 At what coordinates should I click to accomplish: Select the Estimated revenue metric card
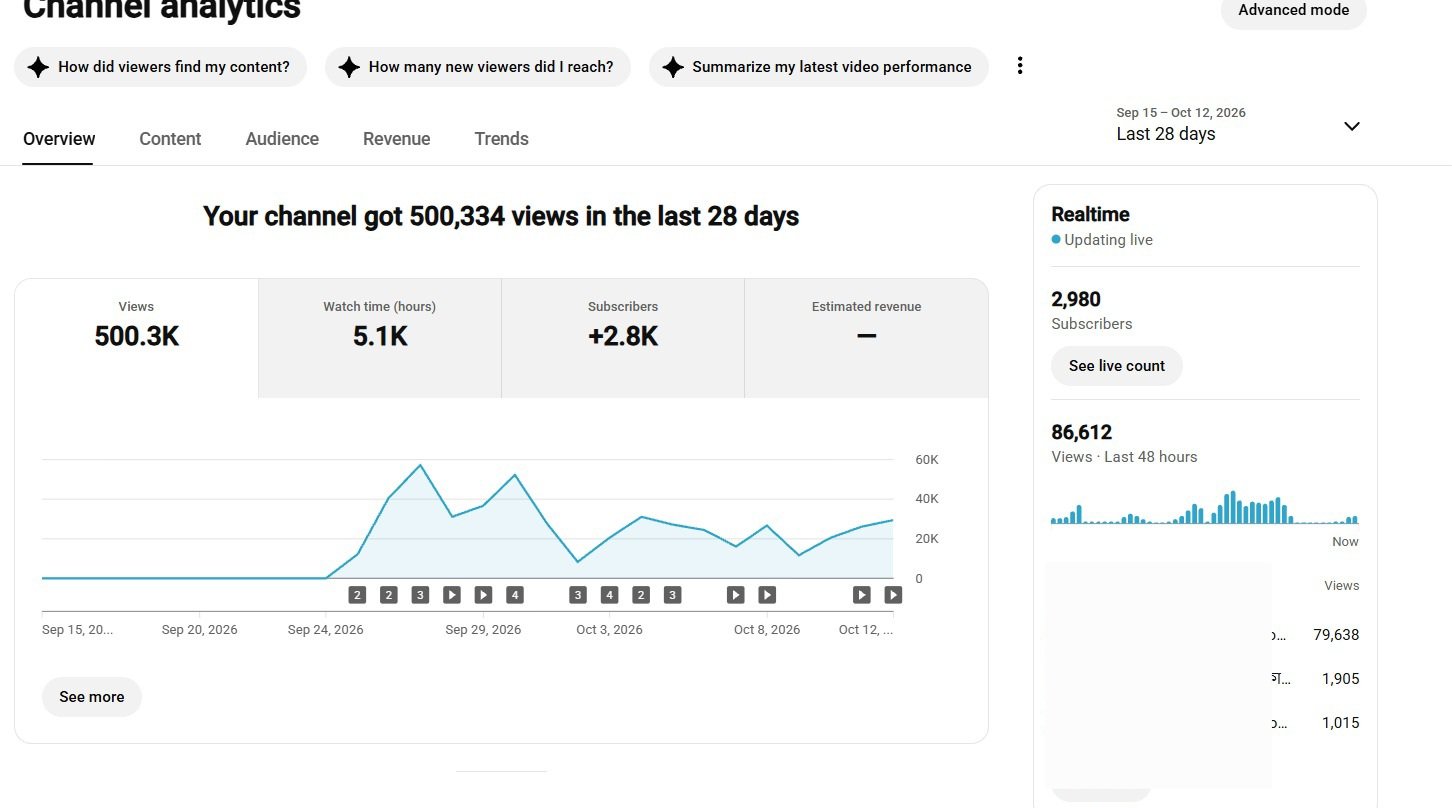tap(866, 338)
